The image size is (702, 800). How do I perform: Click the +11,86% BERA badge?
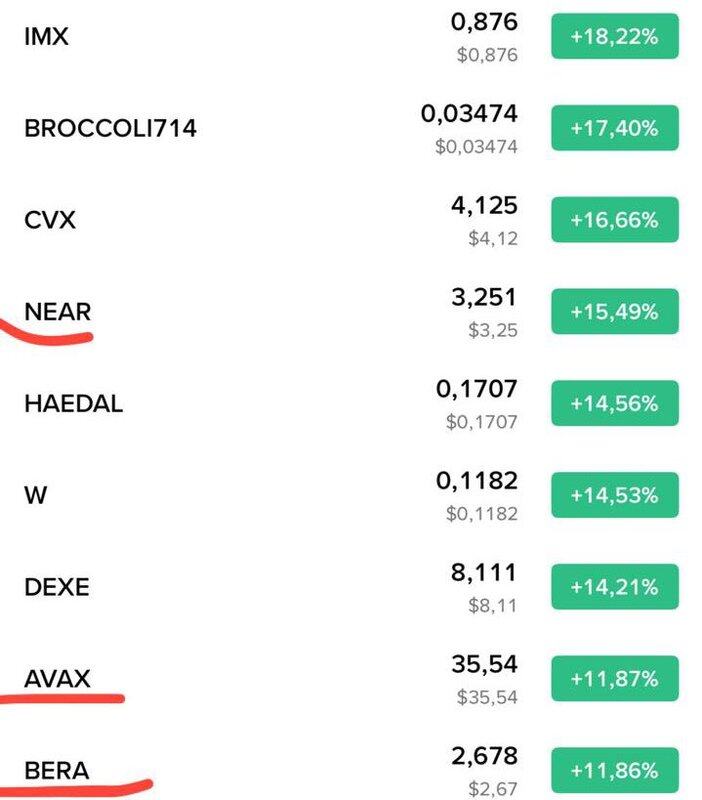click(x=615, y=770)
